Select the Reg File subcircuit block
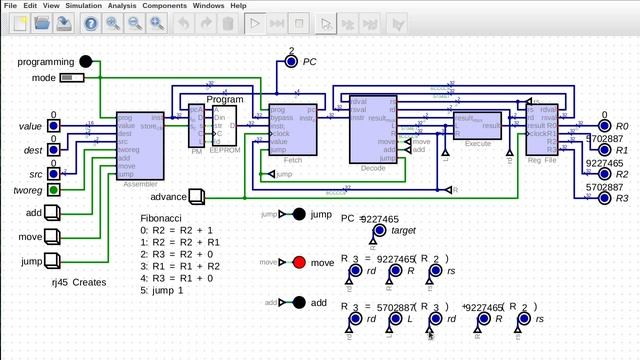The height and width of the screenshot is (360, 640). click(542, 130)
